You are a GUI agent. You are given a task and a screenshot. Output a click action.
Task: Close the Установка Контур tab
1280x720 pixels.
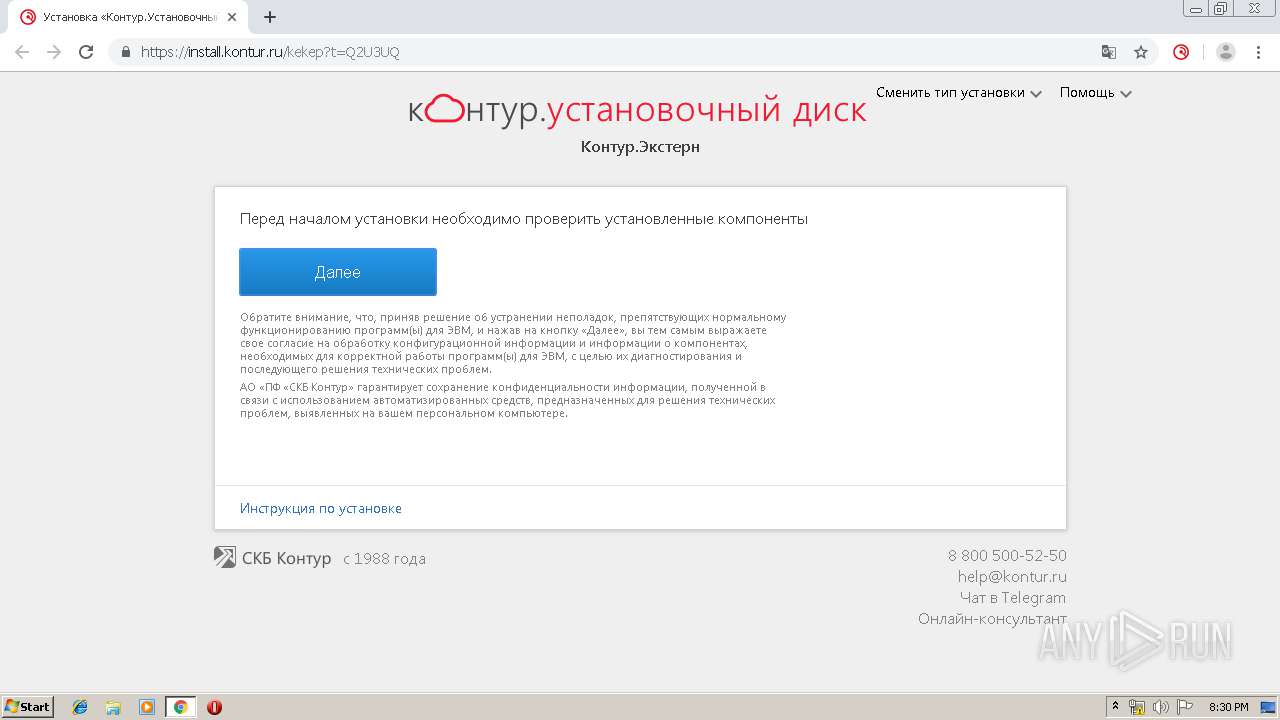coord(232,17)
